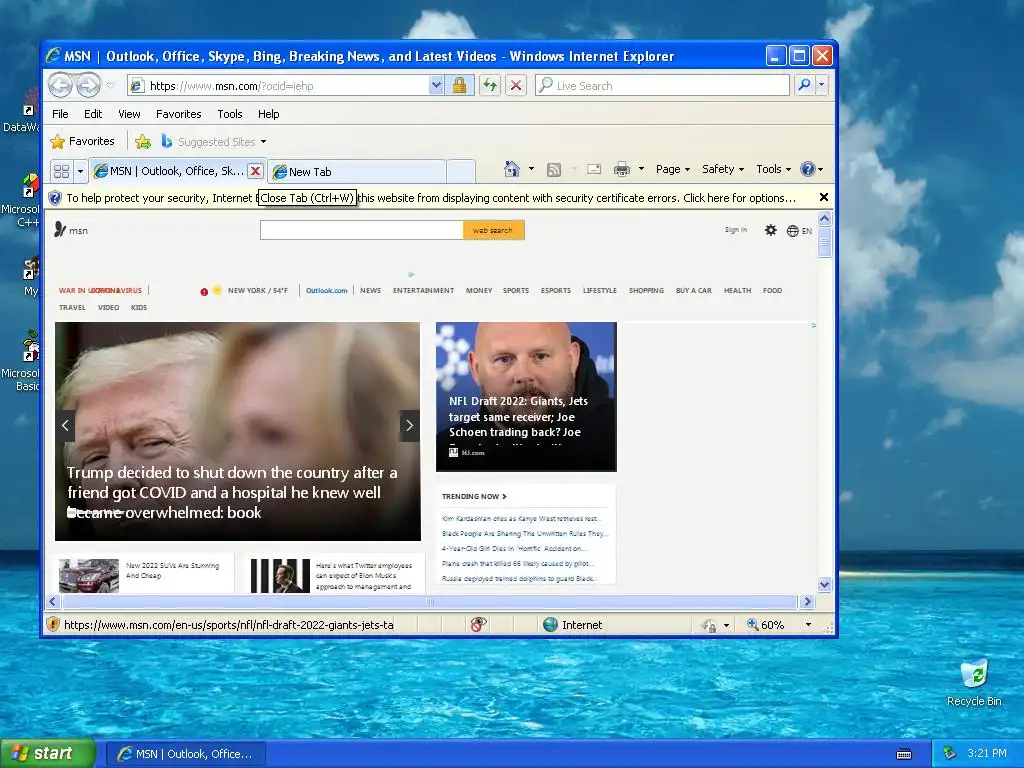This screenshot has width=1024, height=768.
Task: Open the Tools command bar dropdown
Action: pos(773,169)
